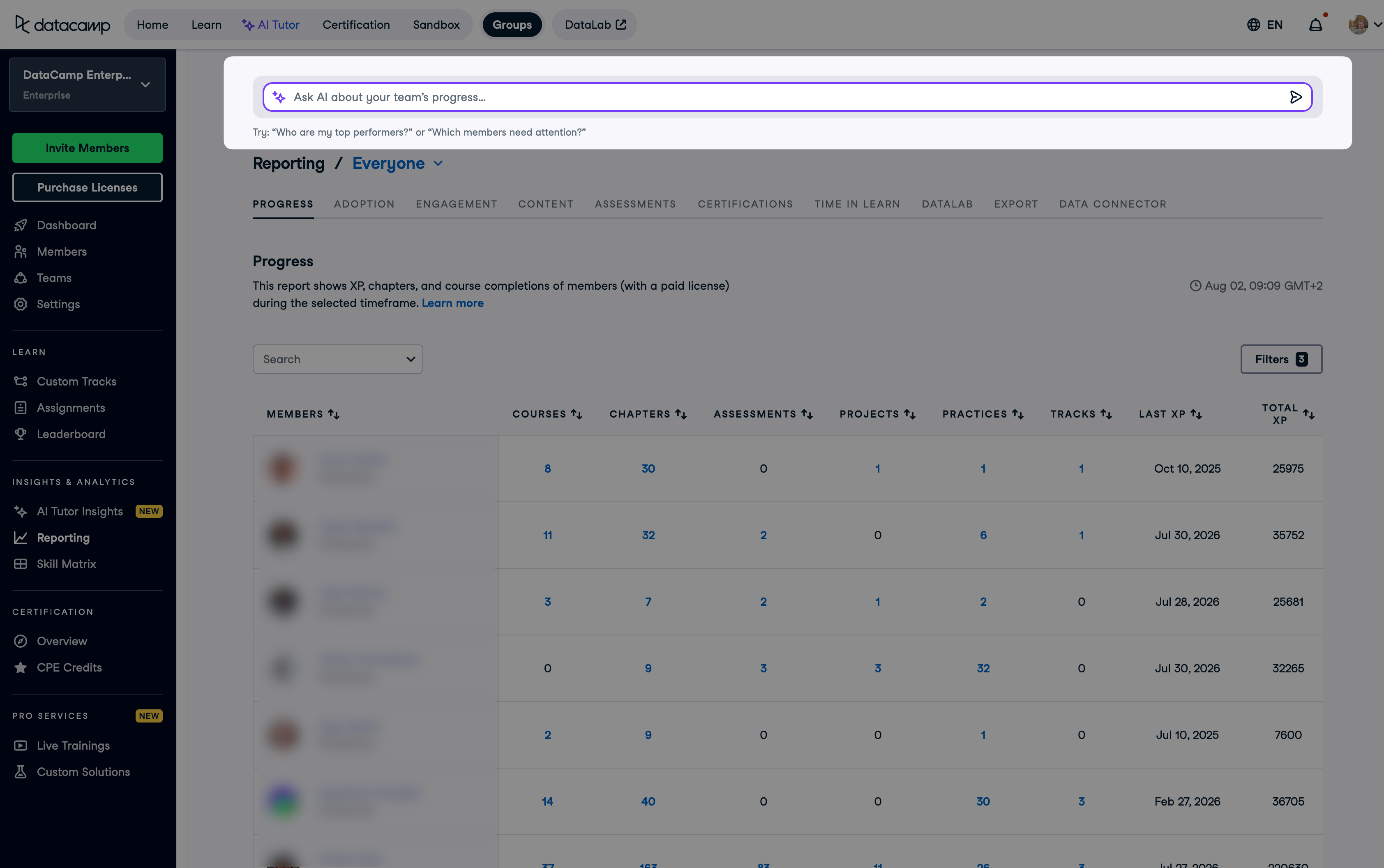Expand the Everyone team dropdown
Viewport: 1384px width, 868px height.
[x=398, y=163]
